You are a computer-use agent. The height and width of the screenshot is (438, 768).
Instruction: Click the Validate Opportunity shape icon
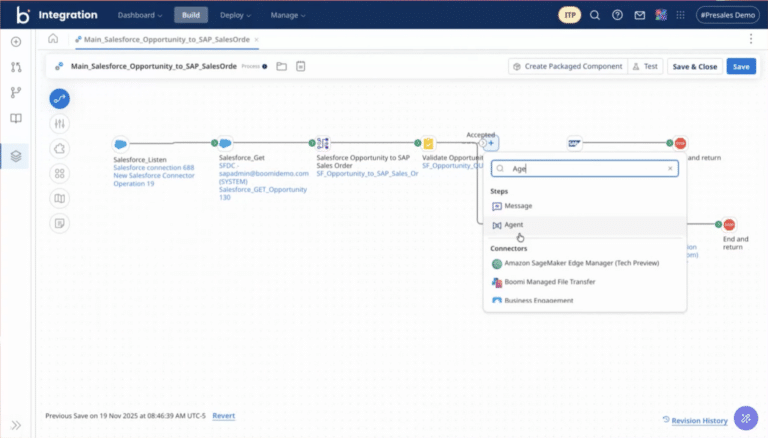click(x=428, y=144)
